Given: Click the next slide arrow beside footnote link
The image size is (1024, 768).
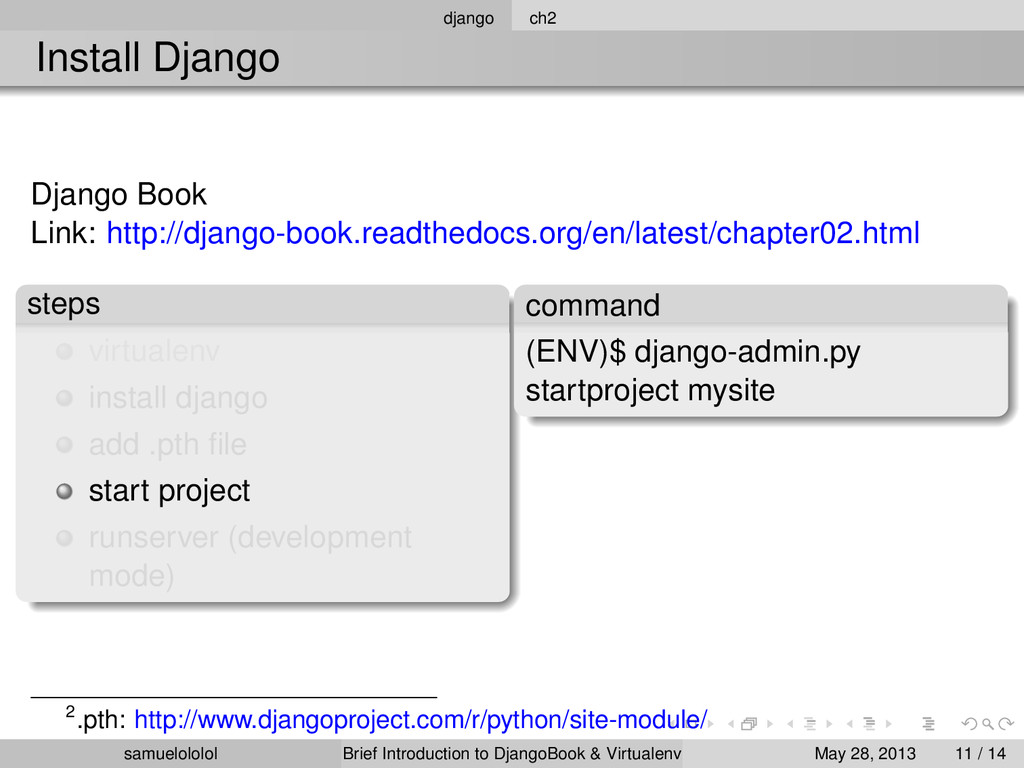Looking at the screenshot, I should point(711,724).
